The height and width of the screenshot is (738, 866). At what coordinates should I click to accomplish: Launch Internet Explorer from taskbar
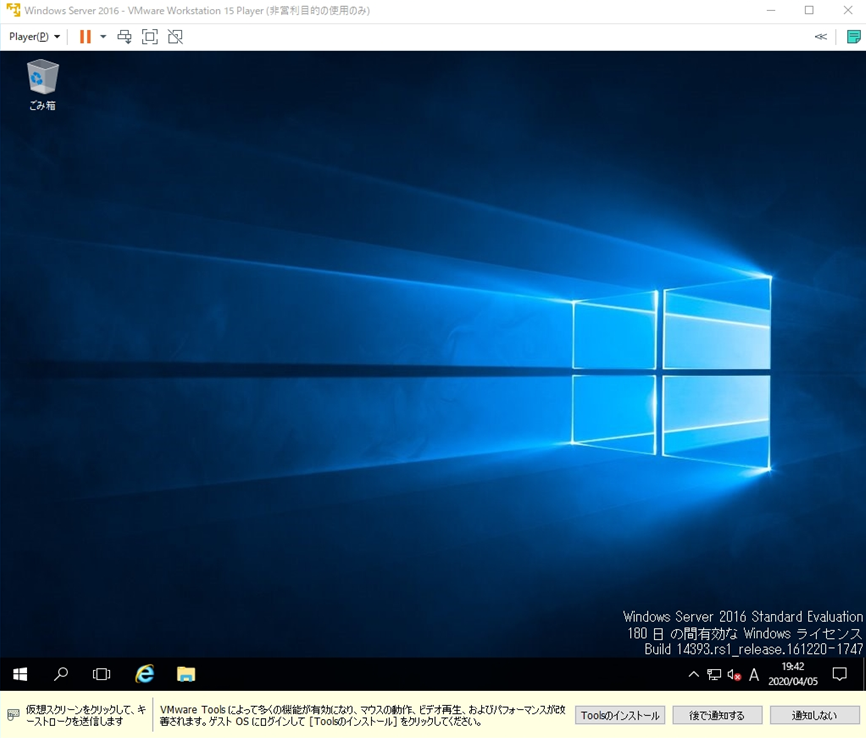145,674
